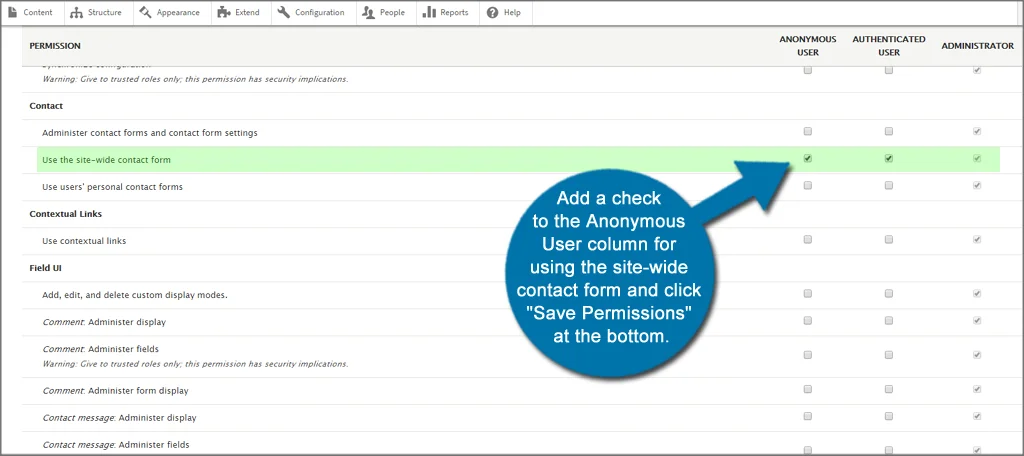Click the Help question mark icon
The image size is (1024, 456).
(492, 12)
